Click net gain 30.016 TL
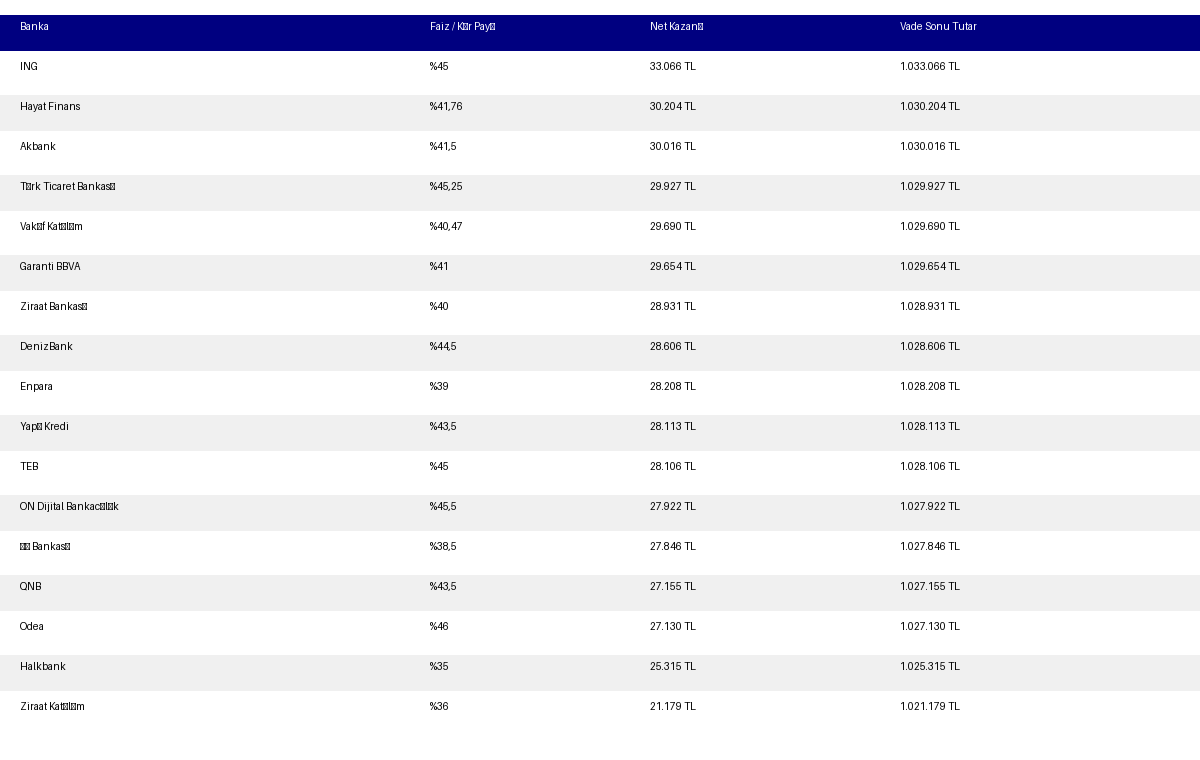The width and height of the screenshot is (1200, 760). pyautogui.click(x=673, y=147)
